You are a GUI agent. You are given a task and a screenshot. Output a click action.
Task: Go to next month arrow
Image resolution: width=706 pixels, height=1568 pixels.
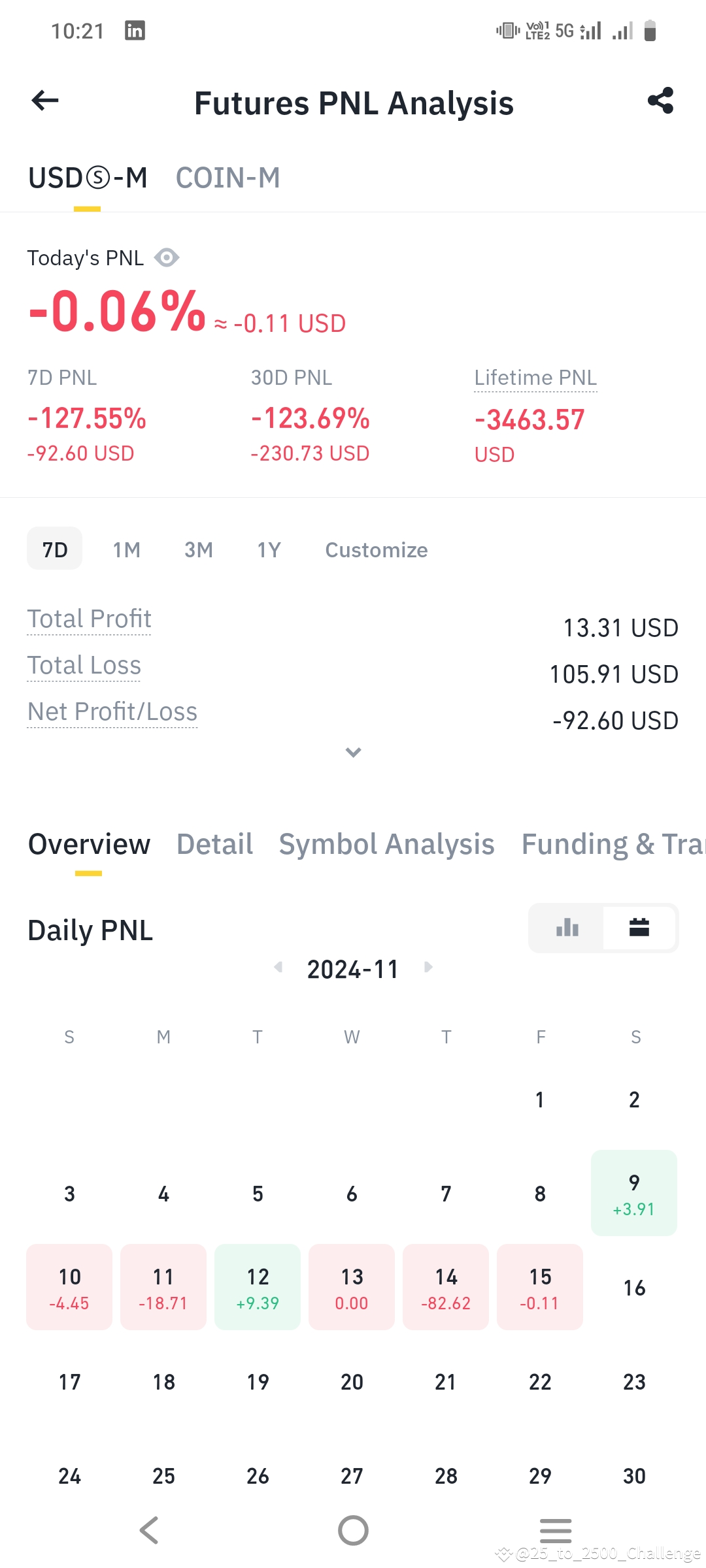428,968
